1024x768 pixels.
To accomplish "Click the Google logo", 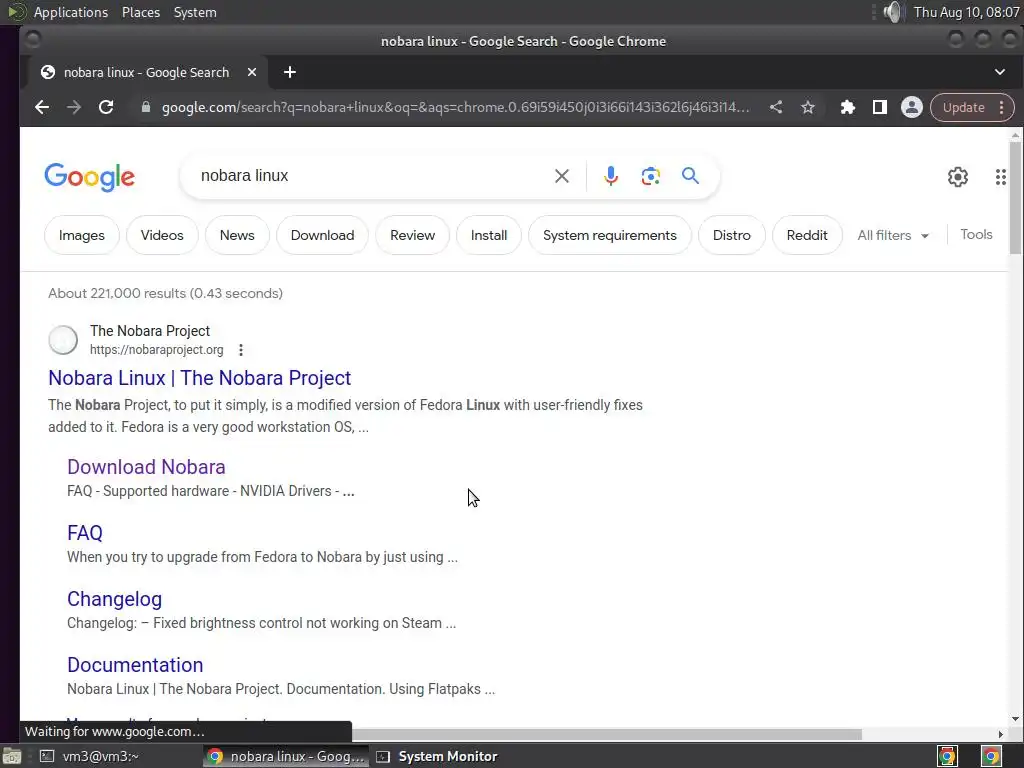I will 89,177.
